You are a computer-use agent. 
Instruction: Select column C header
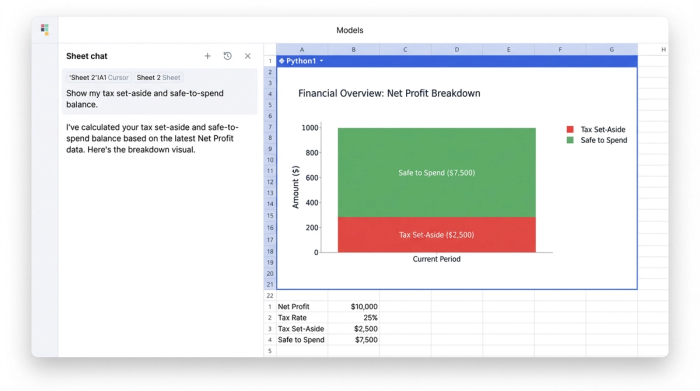point(405,50)
